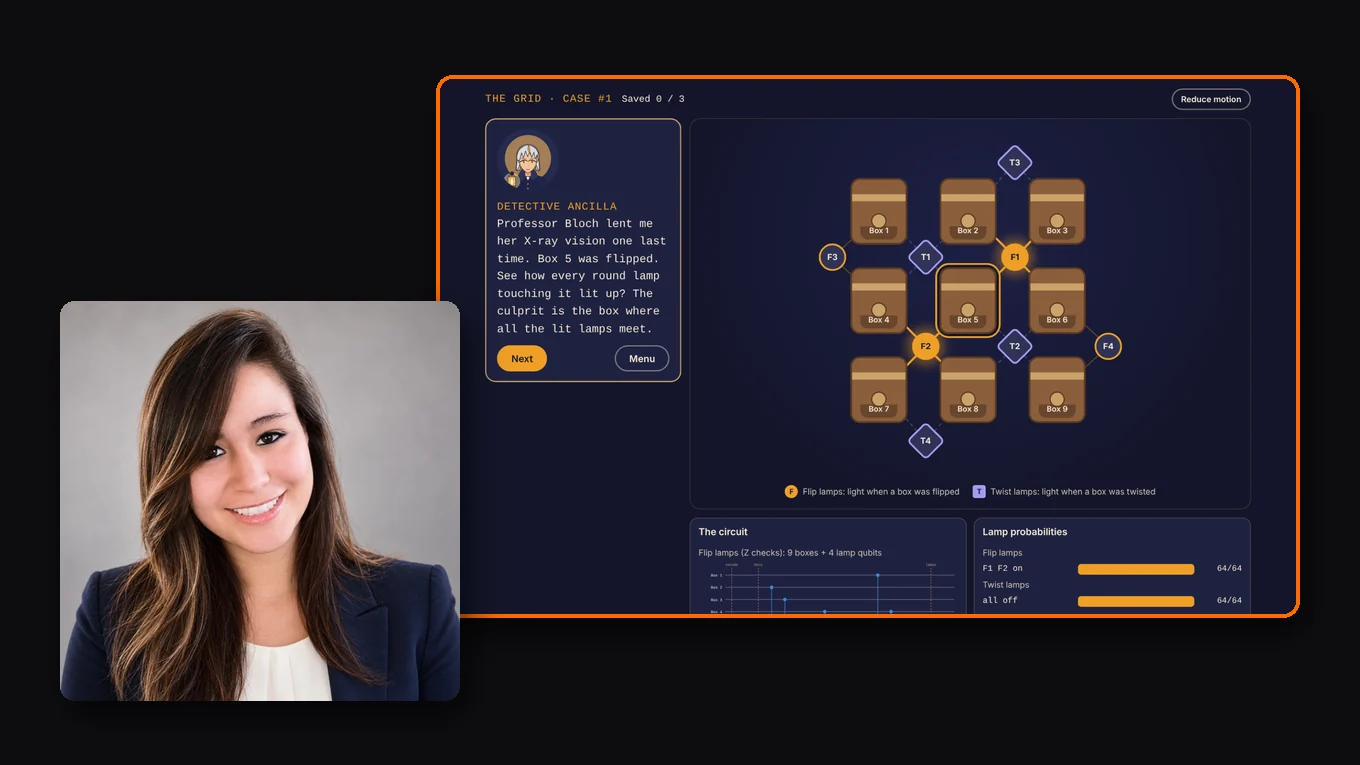Click 'Lamp probabilities' panel heading

click(x=1025, y=532)
